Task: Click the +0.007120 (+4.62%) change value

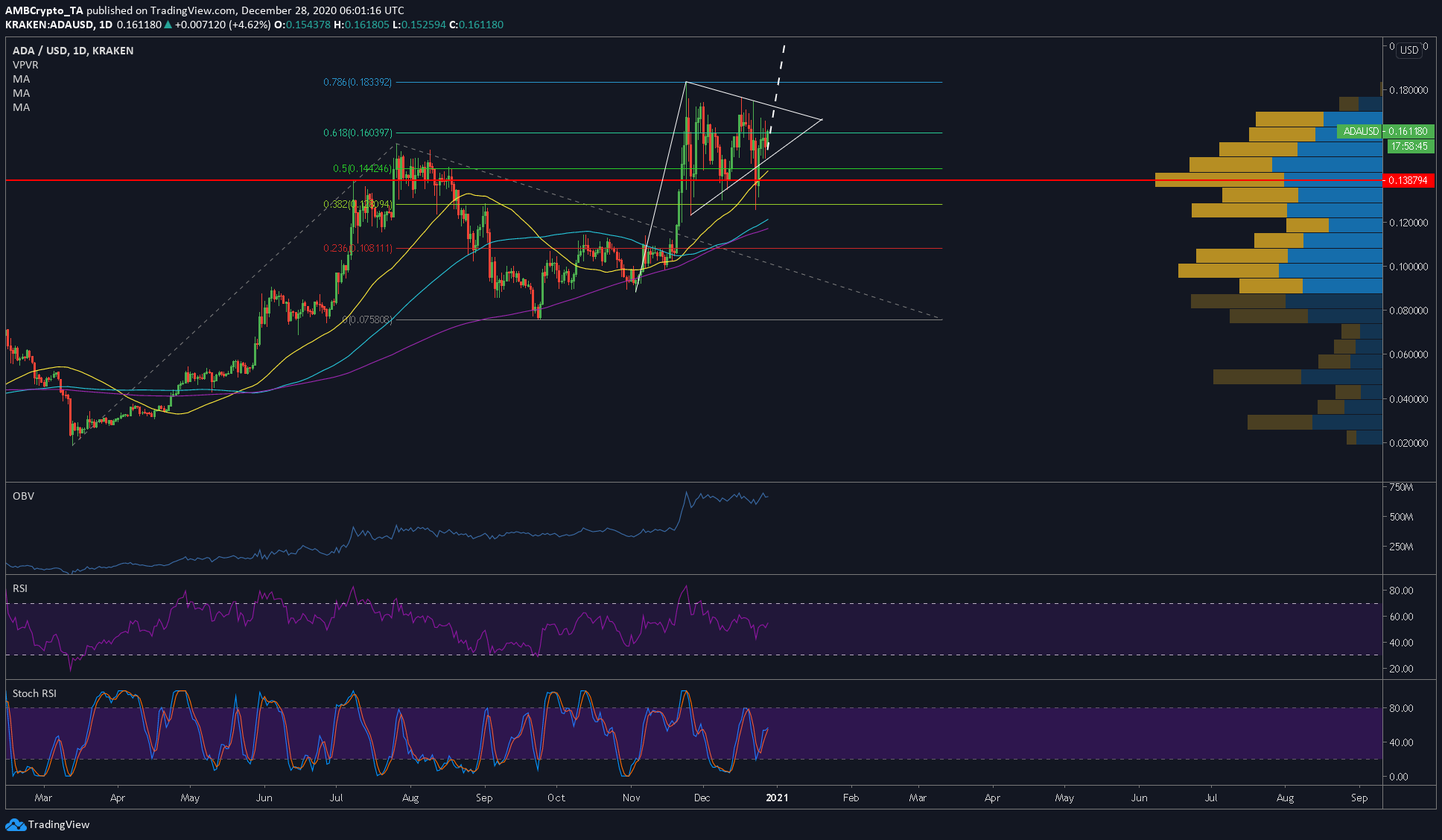Action: pos(222,25)
